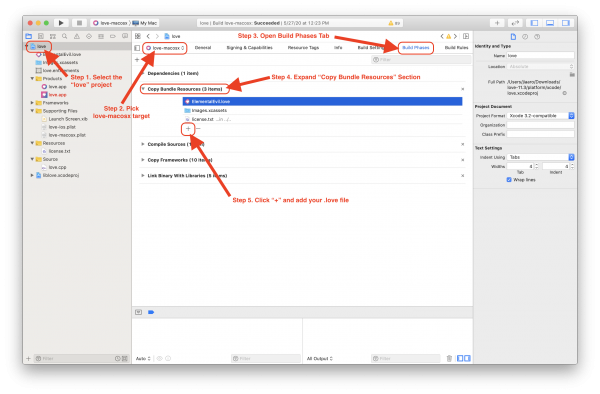
Task: Open the All Output console dropdown
Action: (320, 358)
